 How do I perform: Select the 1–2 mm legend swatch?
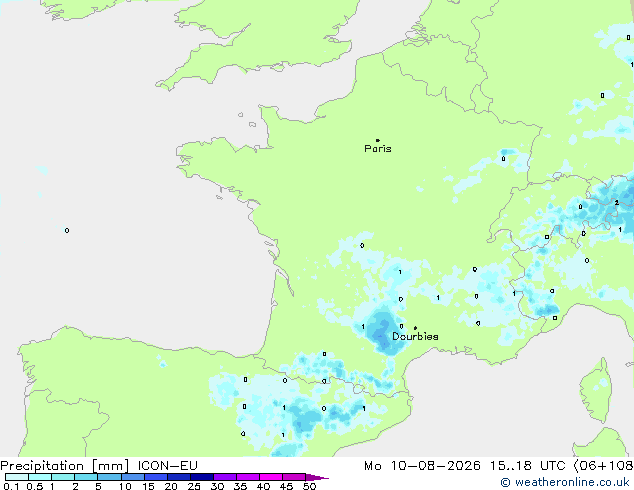[x=63, y=477]
